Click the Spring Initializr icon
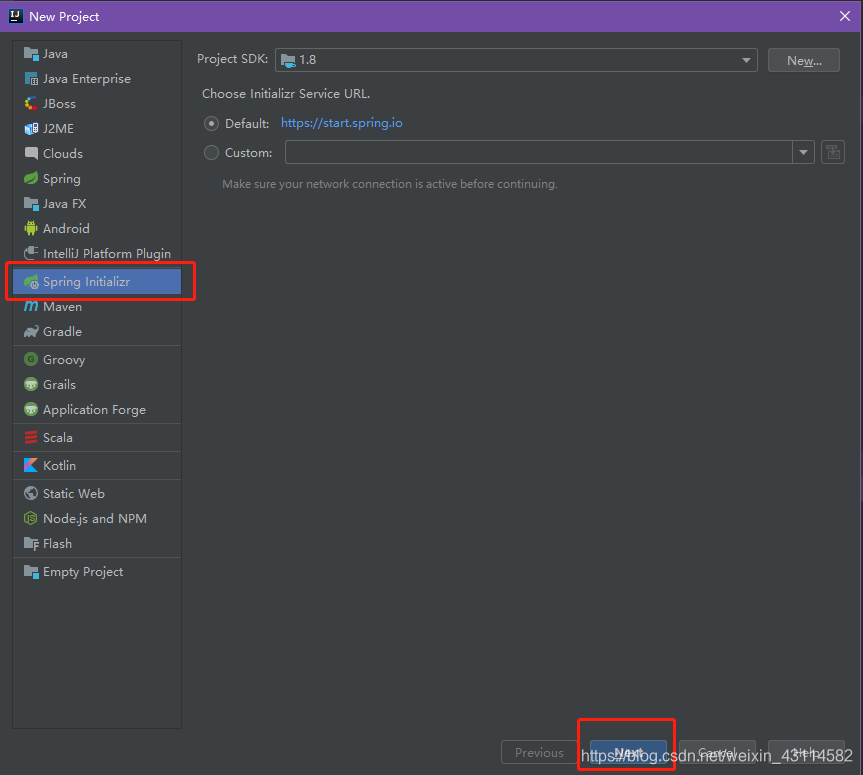 tap(31, 282)
